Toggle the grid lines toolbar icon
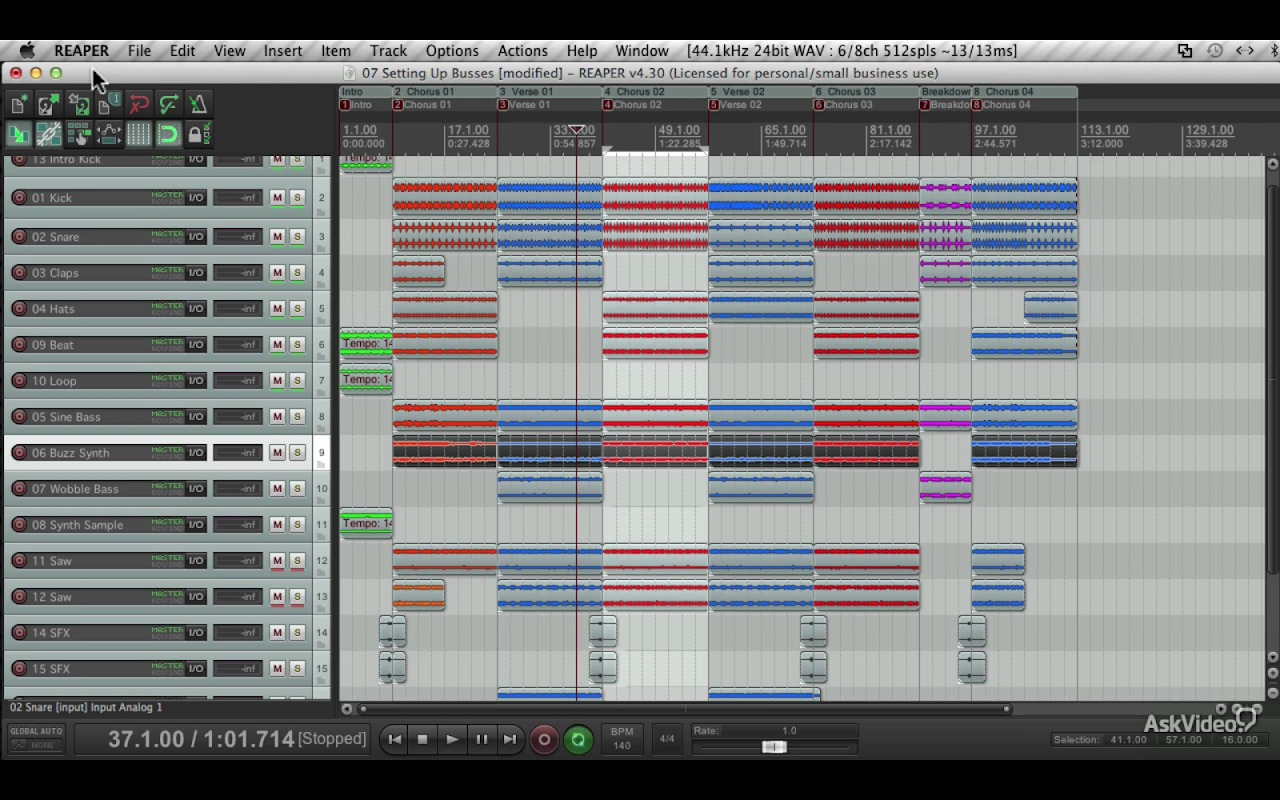 [x=139, y=134]
